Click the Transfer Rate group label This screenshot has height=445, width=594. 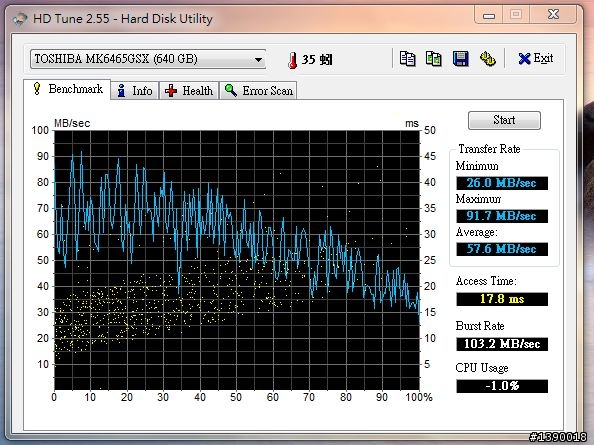489,149
